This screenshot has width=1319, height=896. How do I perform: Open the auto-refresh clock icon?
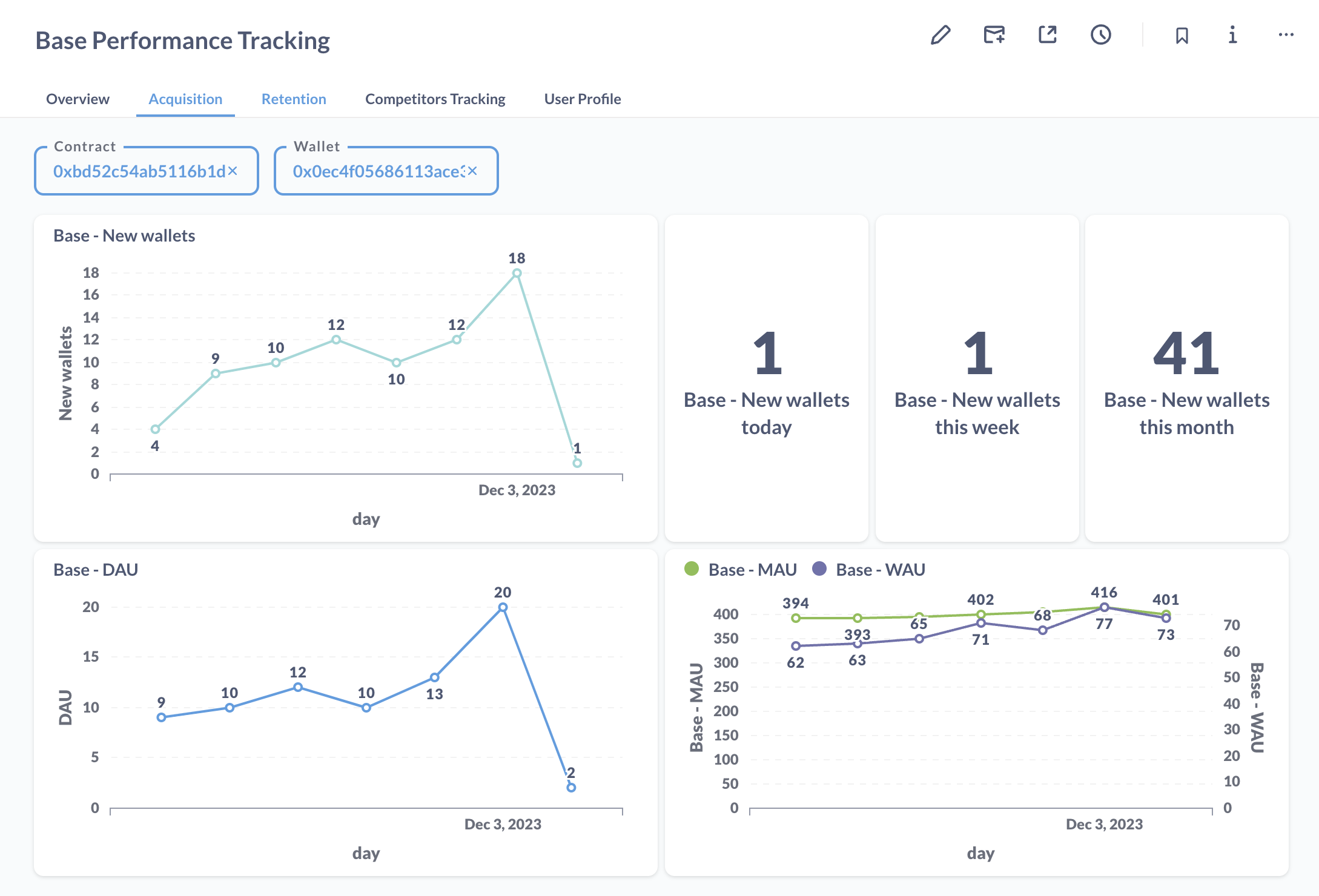point(1101,35)
